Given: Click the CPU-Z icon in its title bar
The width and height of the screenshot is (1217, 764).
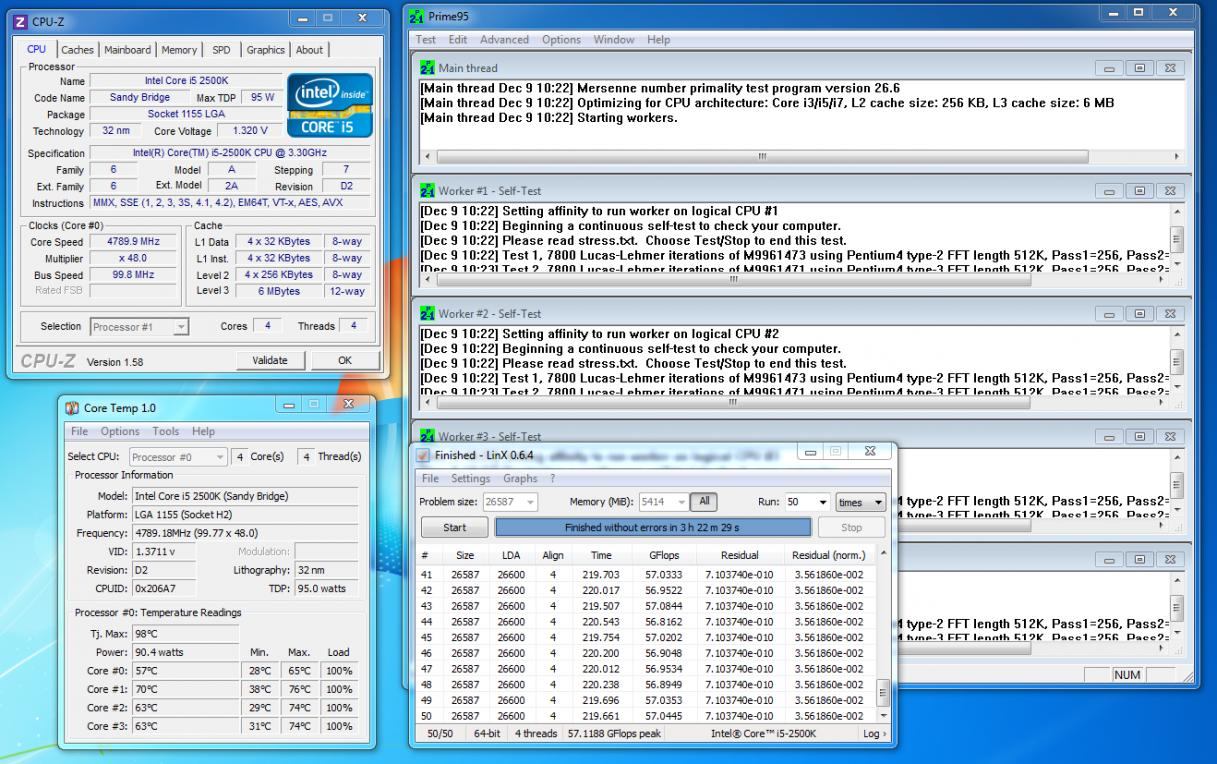Looking at the screenshot, I should point(21,21).
